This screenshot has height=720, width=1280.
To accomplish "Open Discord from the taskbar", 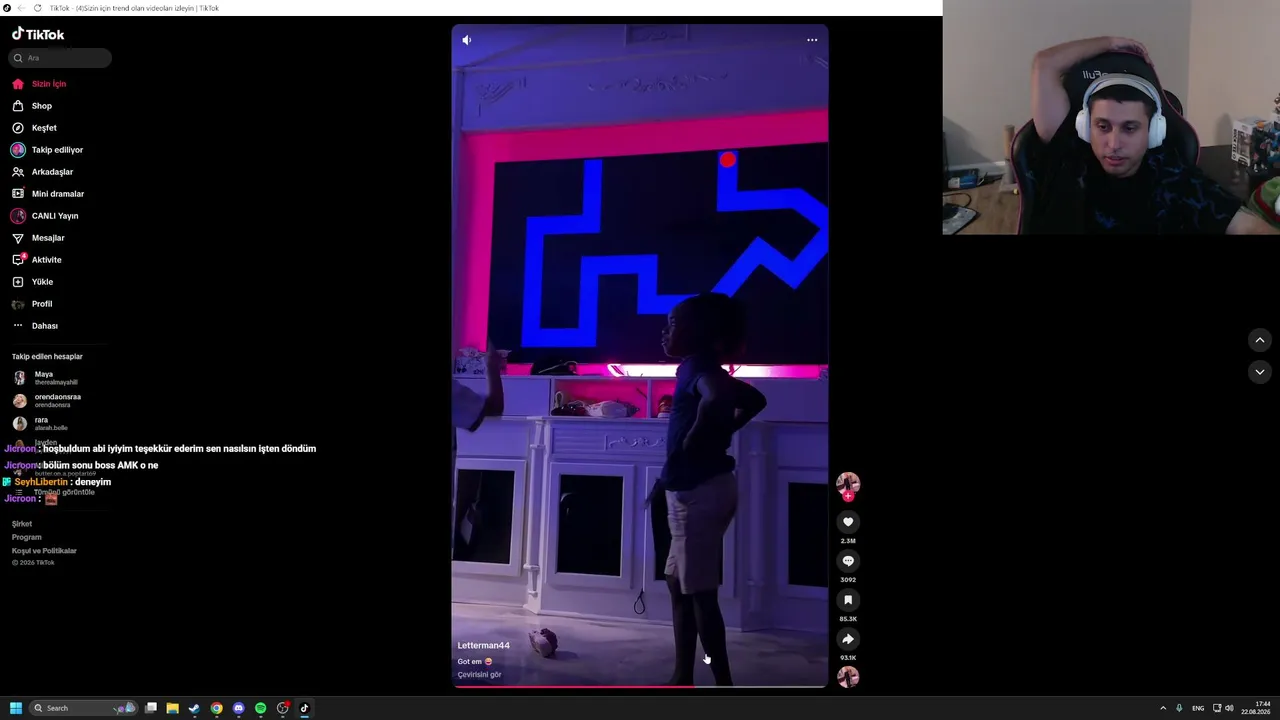I will click(238, 708).
